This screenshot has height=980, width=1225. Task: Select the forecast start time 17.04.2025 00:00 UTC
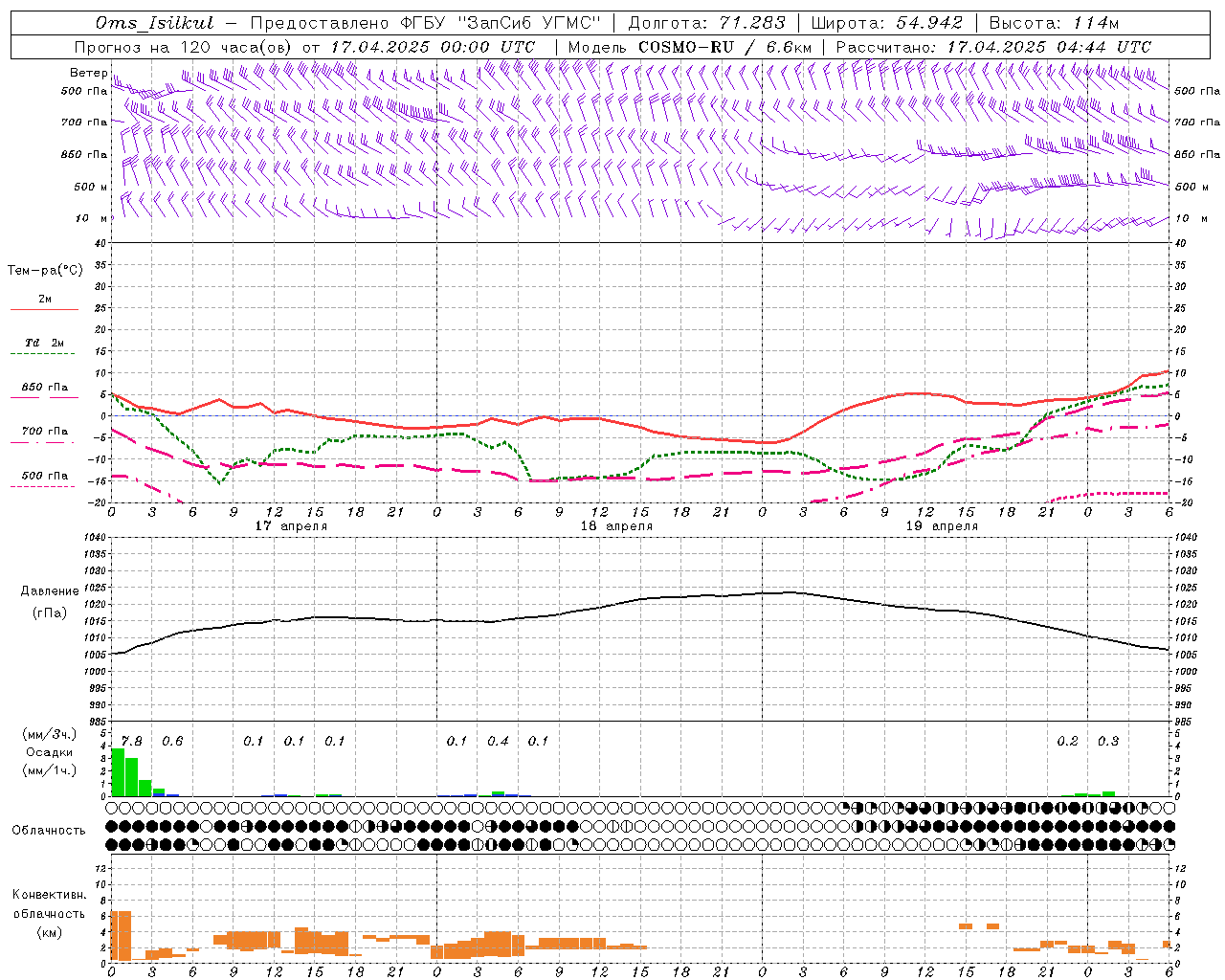433,47
